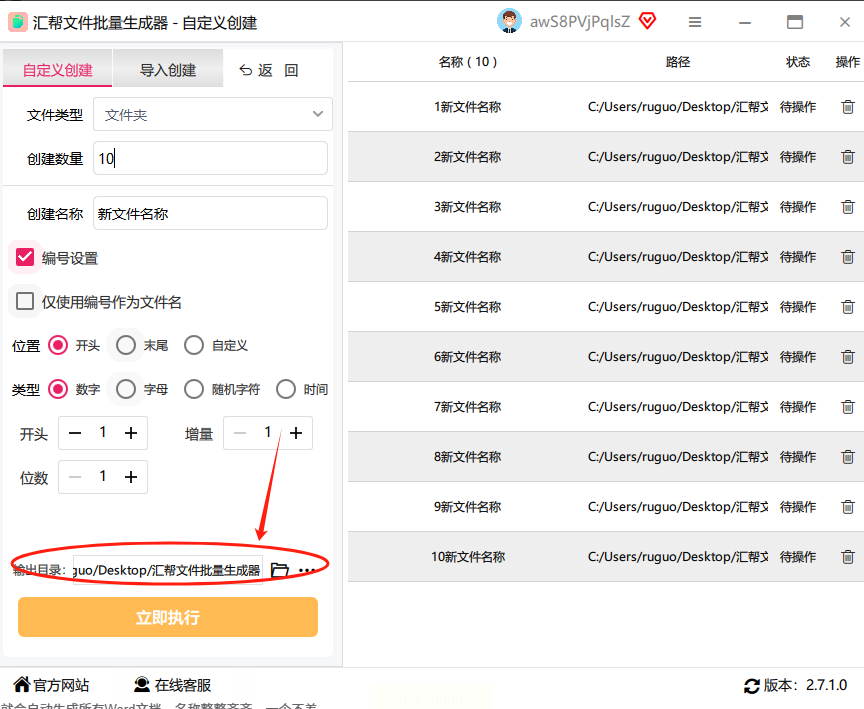Click the 版本: 2.7.1.0 text
The image size is (864, 709).
805,685
